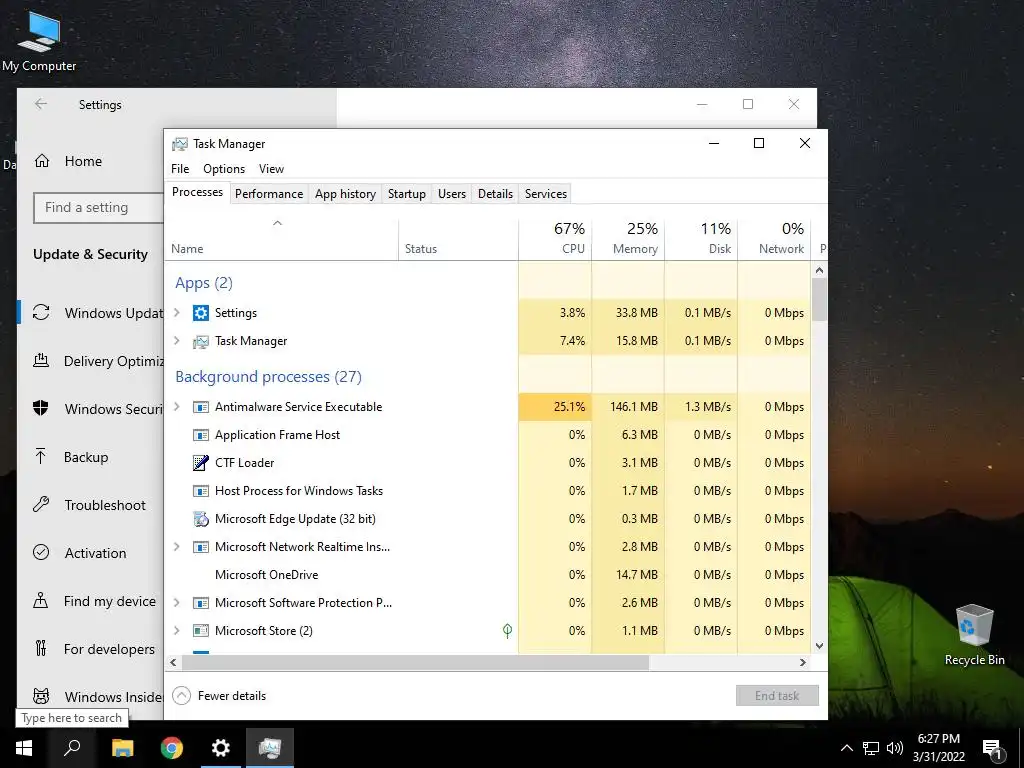Click the Delivery Optimization icon in Settings
1024x768 pixels.
pos(41,360)
